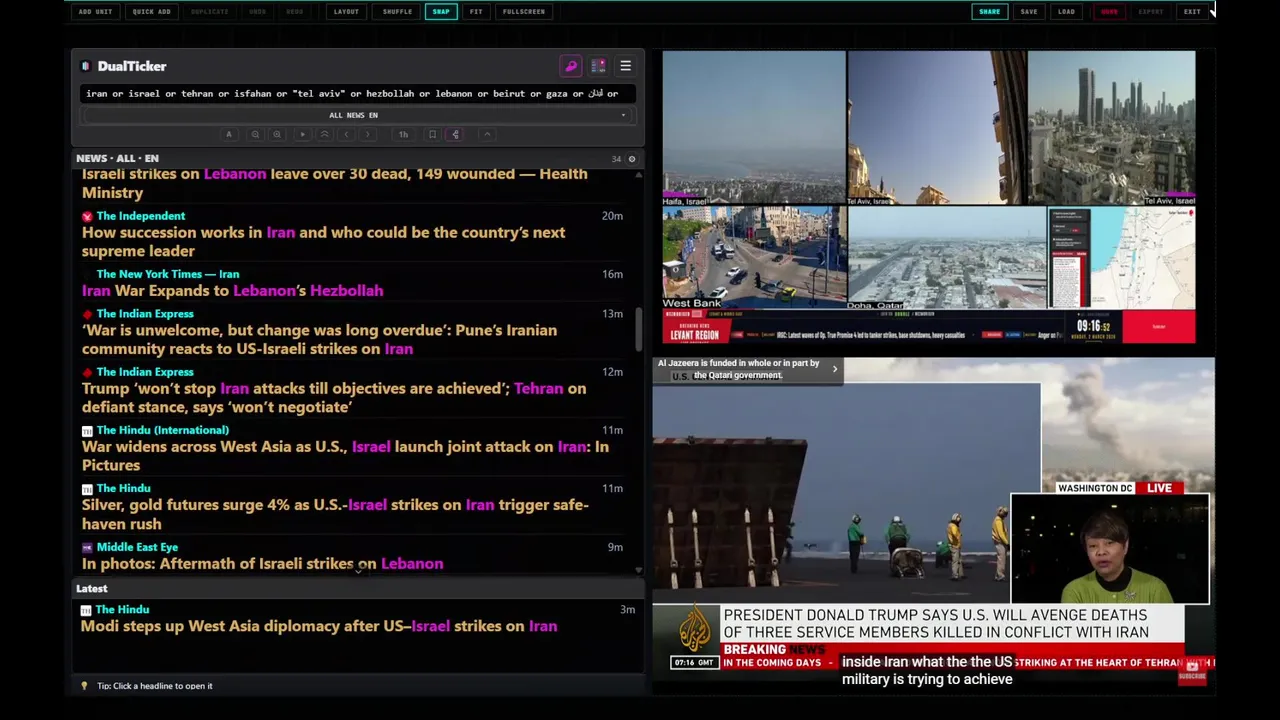
Task: Click the 'A' font size icon
Action: [229, 134]
